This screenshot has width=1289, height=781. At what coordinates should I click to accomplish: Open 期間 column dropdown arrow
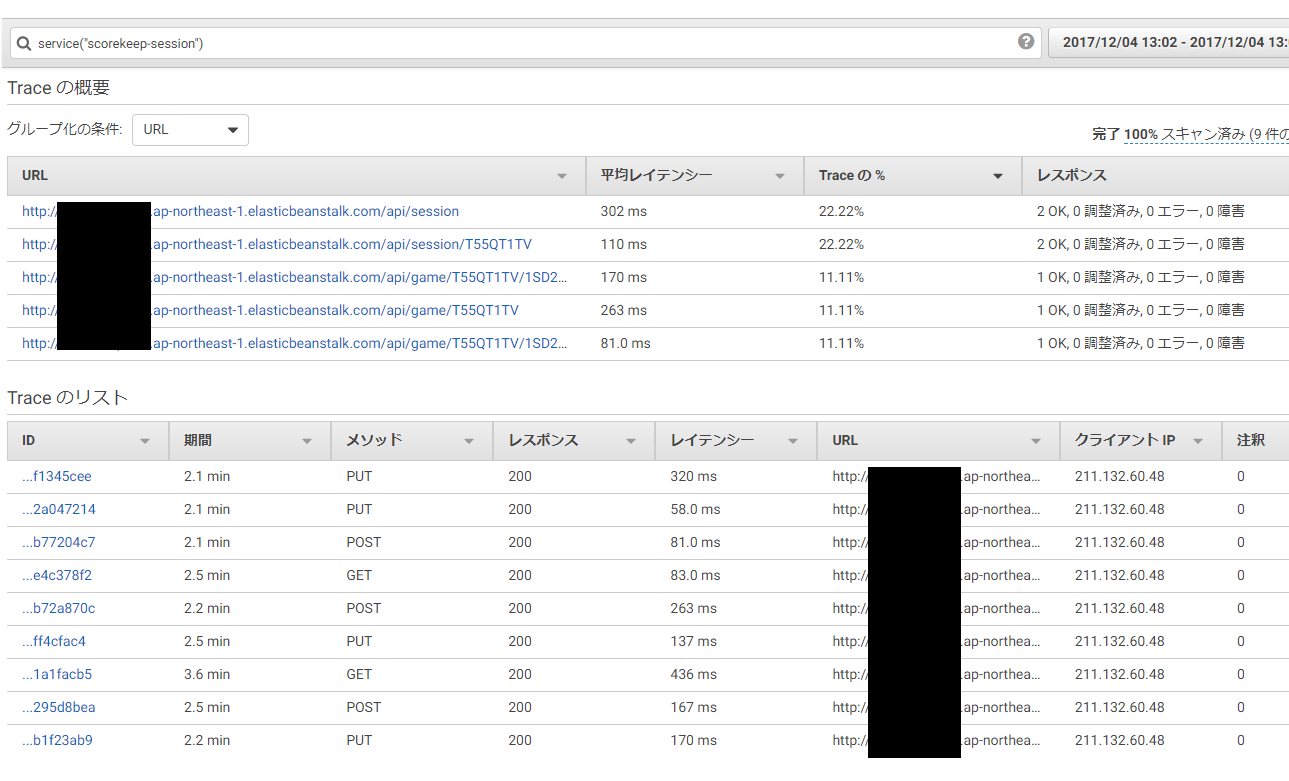[307, 441]
